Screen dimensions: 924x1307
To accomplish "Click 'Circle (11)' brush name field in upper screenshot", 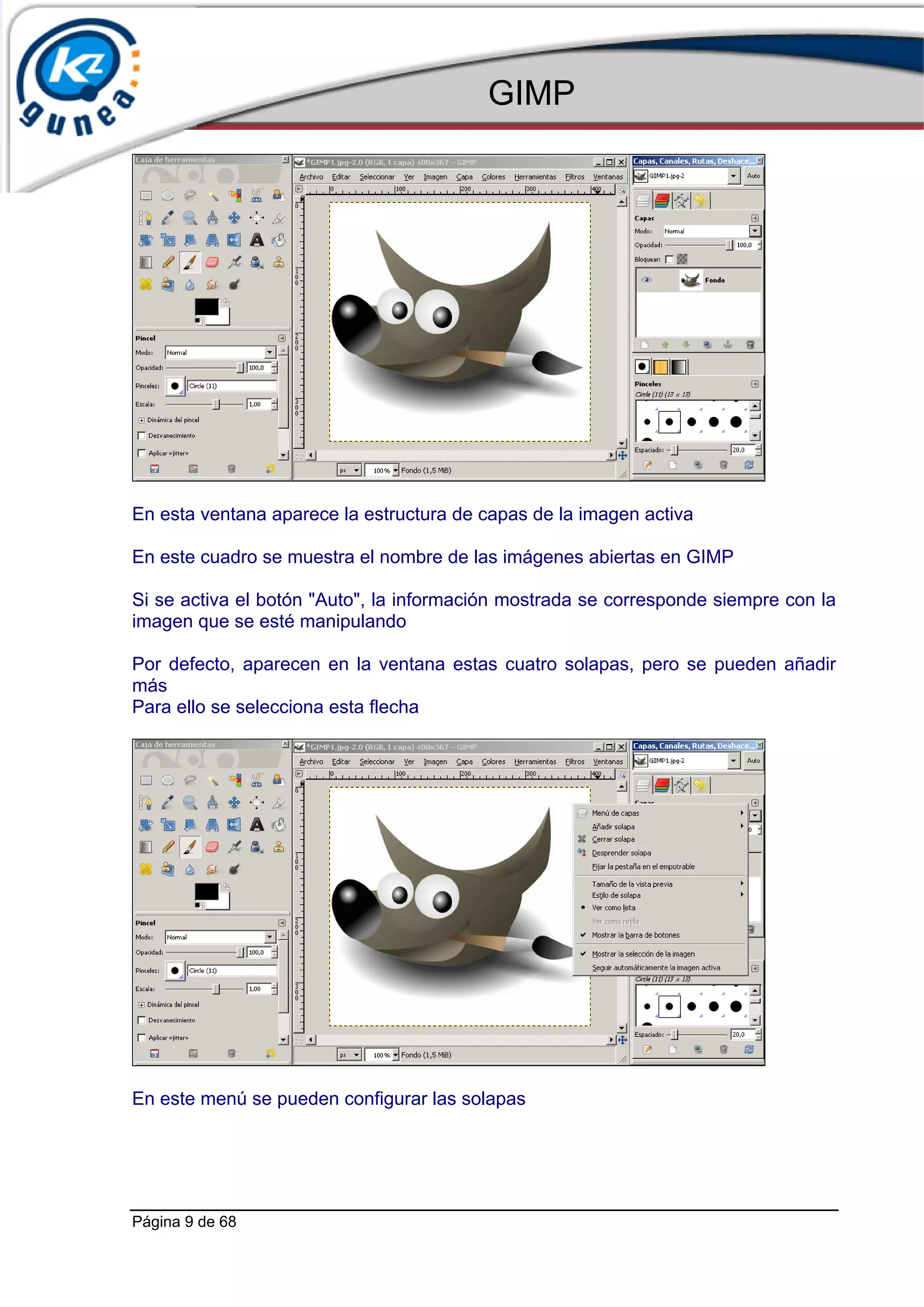I will tap(232, 386).
